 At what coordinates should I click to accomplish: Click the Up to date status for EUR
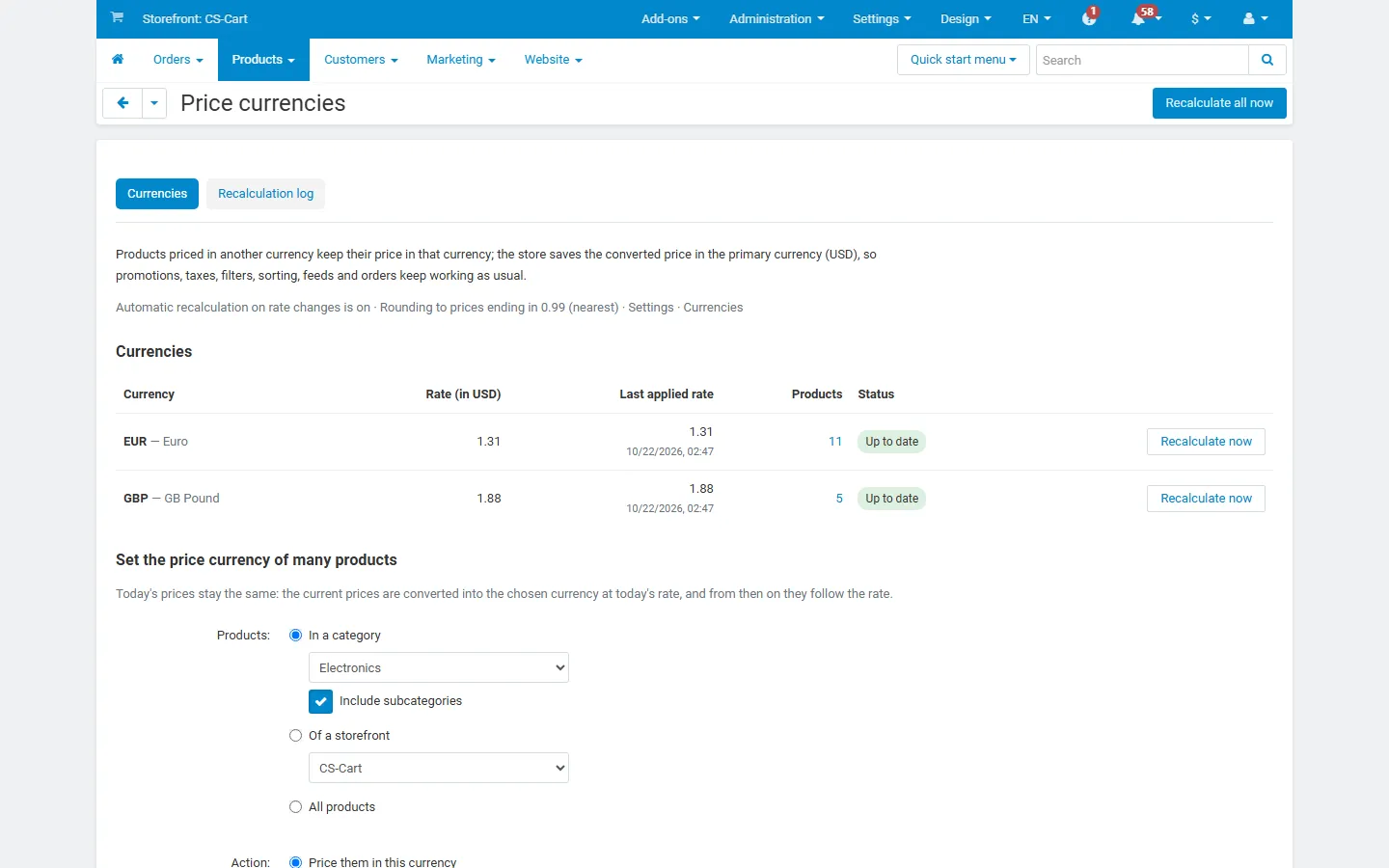coord(891,442)
